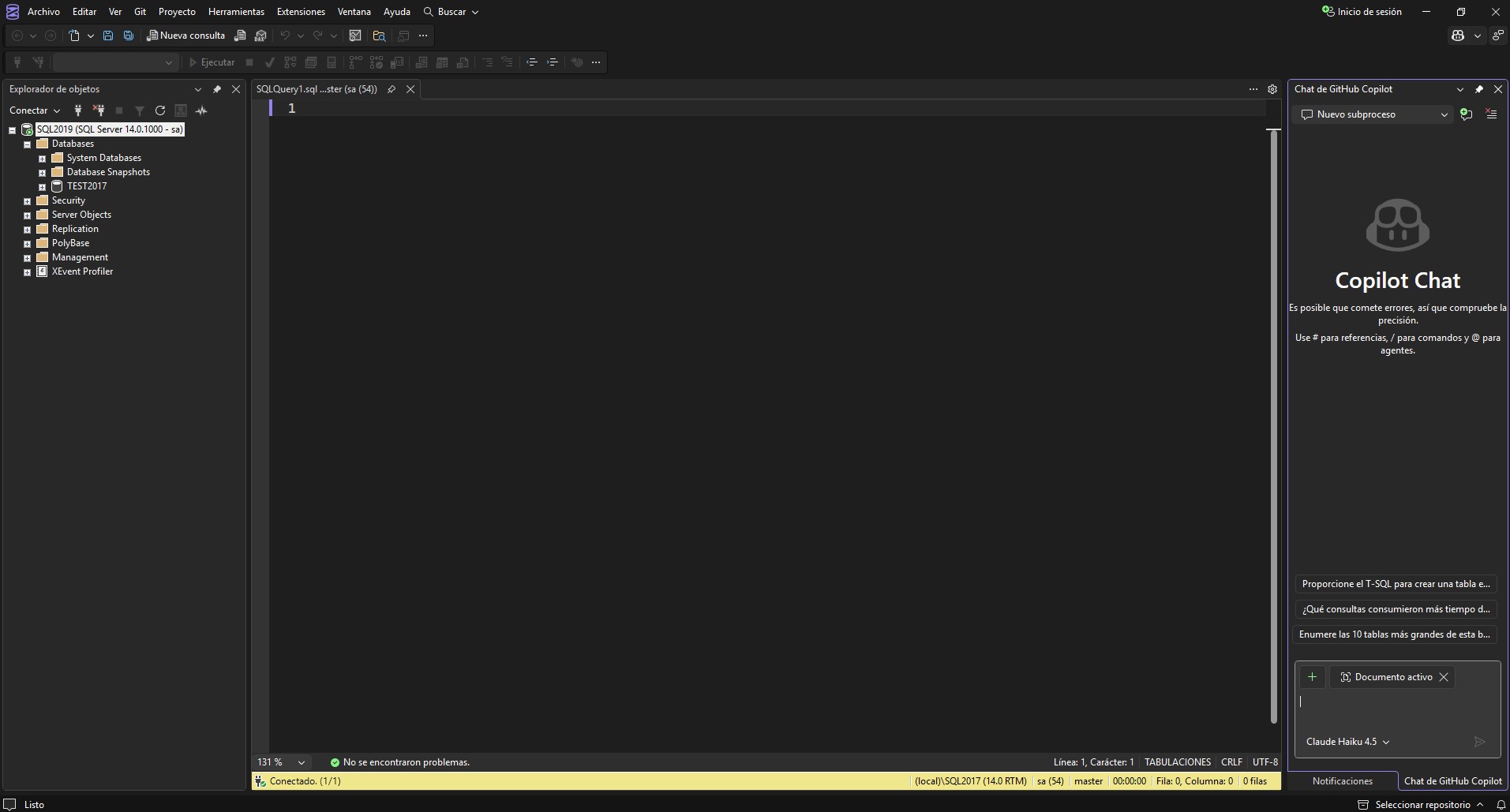Viewport: 1510px width, 812px height.
Task: Collapse the Databases folder
Action: (x=27, y=144)
